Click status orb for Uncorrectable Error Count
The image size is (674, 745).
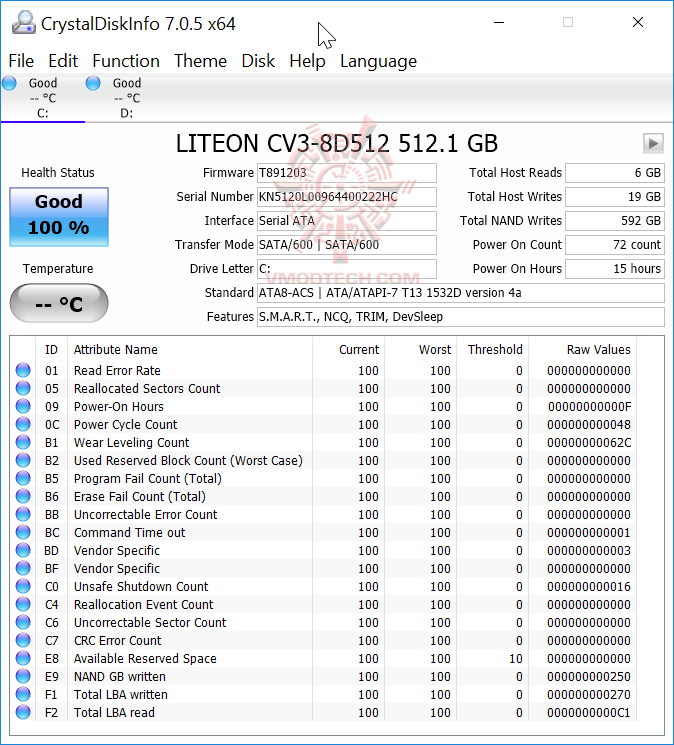click(x=23, y=515)
